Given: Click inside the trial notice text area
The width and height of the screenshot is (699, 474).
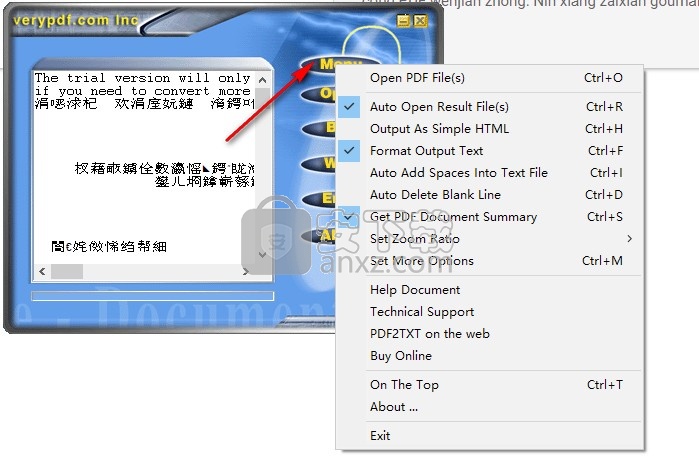Looking at the screenshot, I should 145,167.
